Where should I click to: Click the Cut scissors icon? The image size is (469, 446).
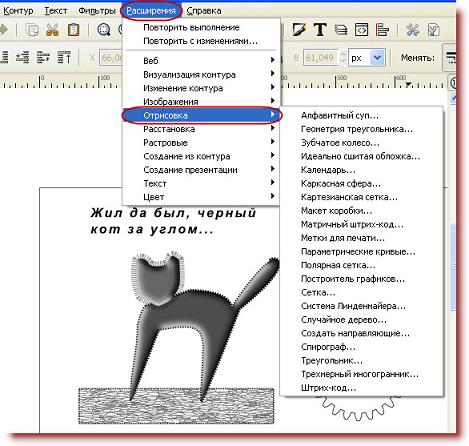(53, 30)
